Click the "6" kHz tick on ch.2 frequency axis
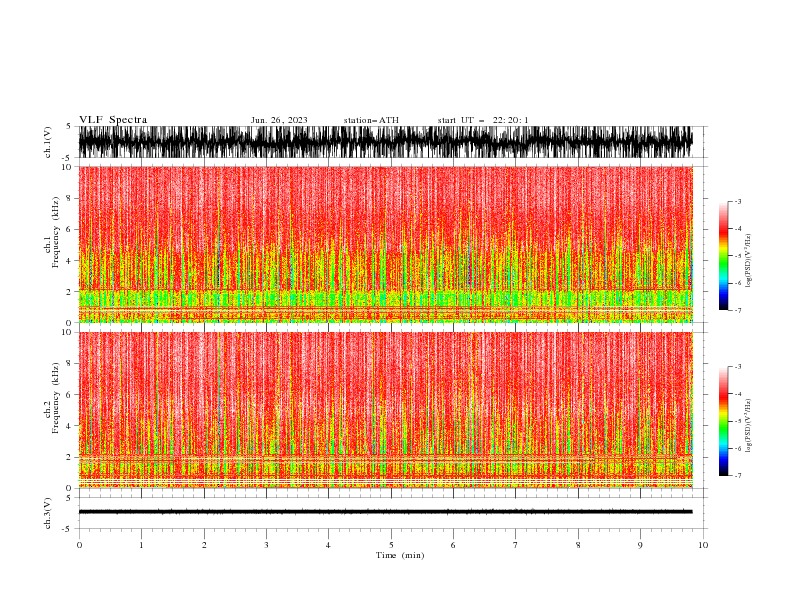This screenshot has height=612, width=792. point(69,395)
